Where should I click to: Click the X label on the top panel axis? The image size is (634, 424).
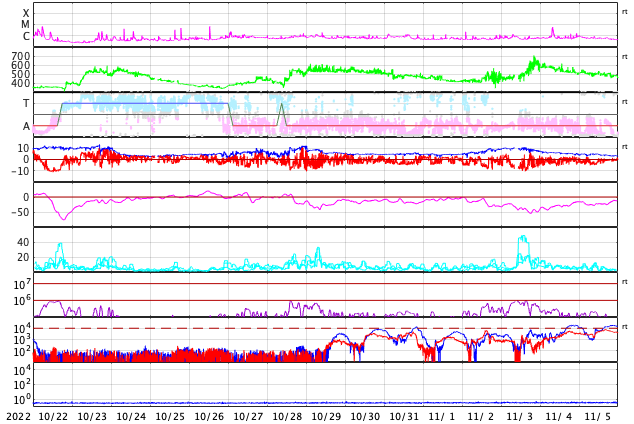coord(26,13)
